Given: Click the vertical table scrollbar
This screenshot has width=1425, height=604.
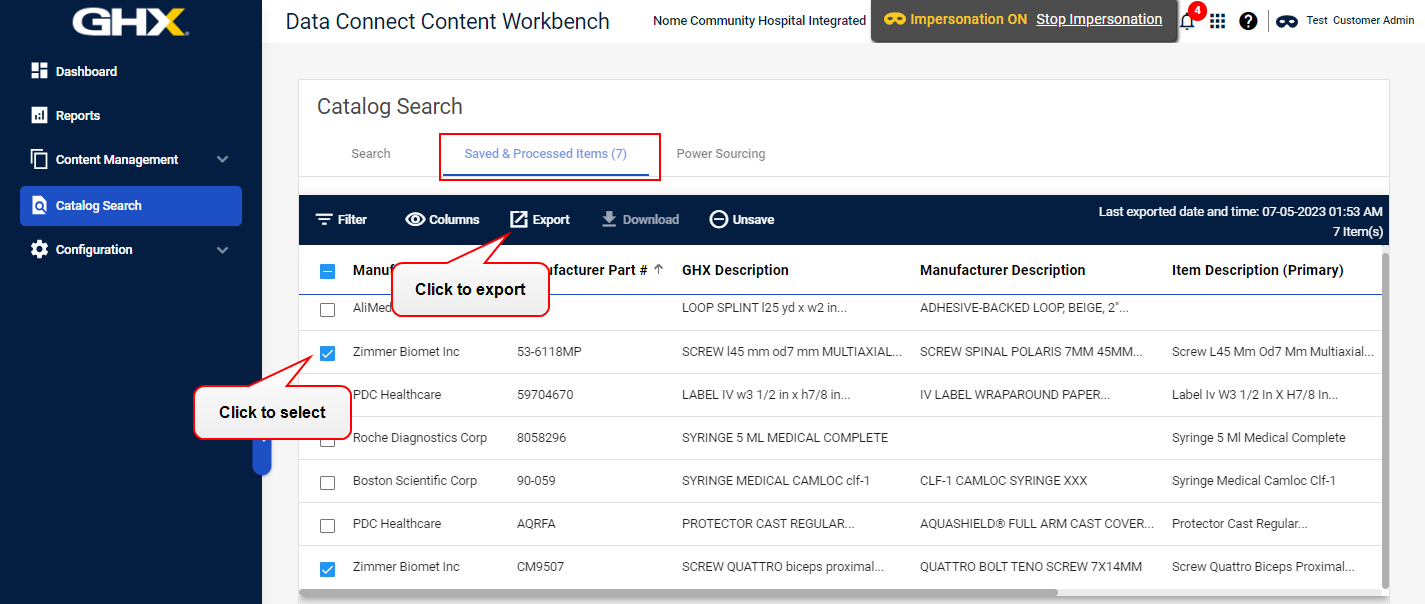Looking at the screenshot, I should 1385,420.
